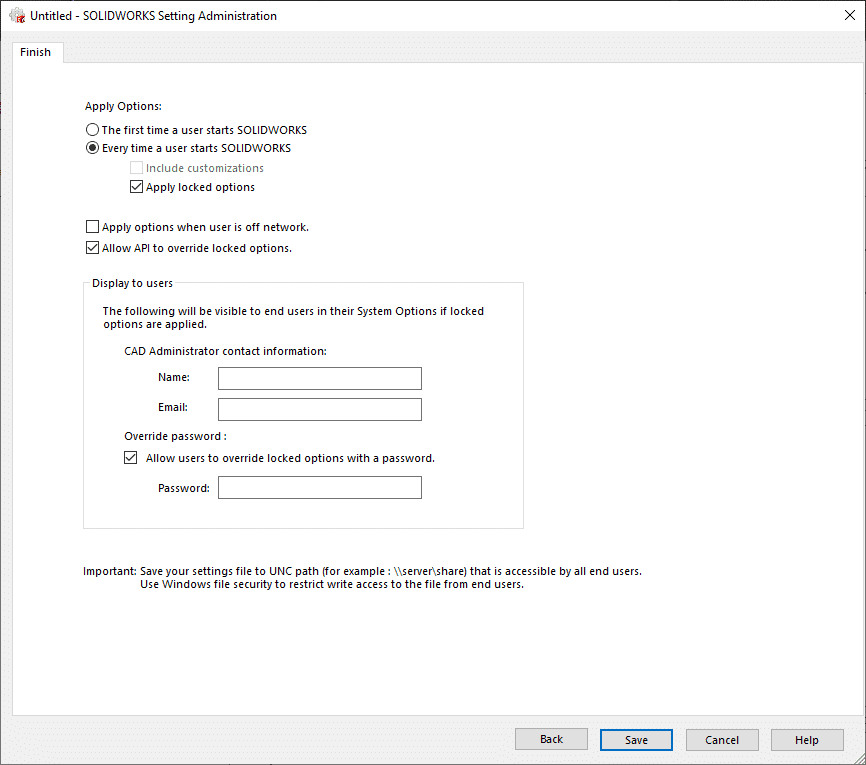Click the 'Override password :' label
Screen dimensions: 866x765
[176, 436]
